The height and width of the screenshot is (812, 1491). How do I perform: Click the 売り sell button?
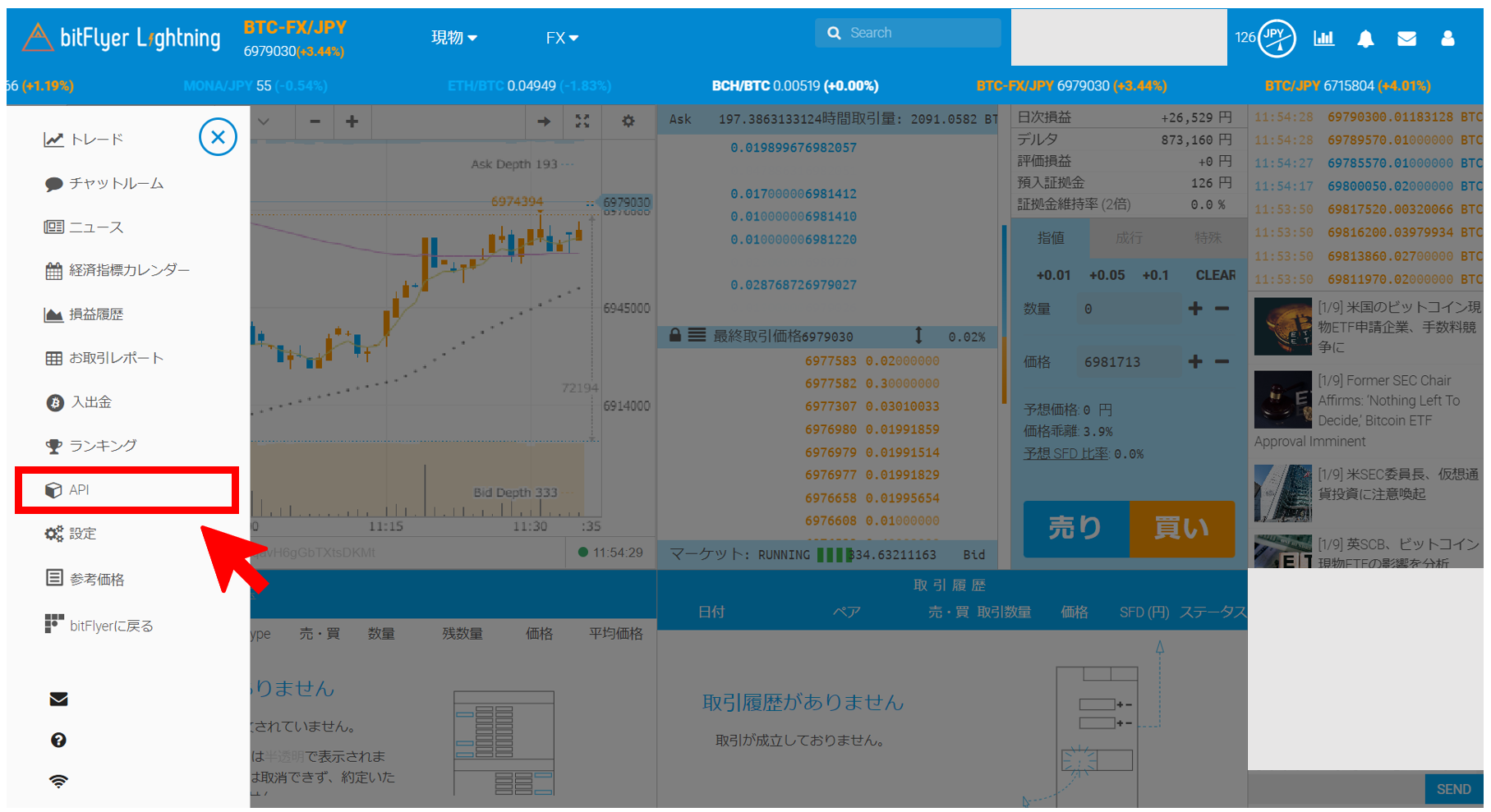click(1076, 529)
